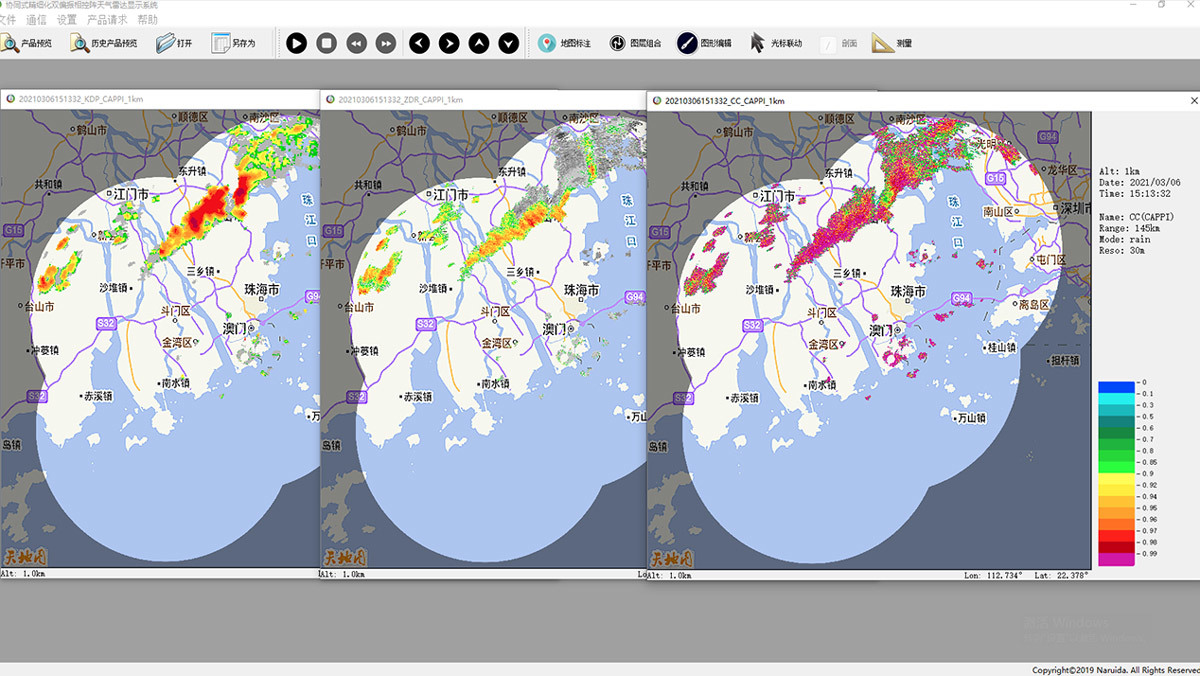Pan map right with right arrow
The width and height of the screenshot is (1200, 676).
[x=449, y=43]
